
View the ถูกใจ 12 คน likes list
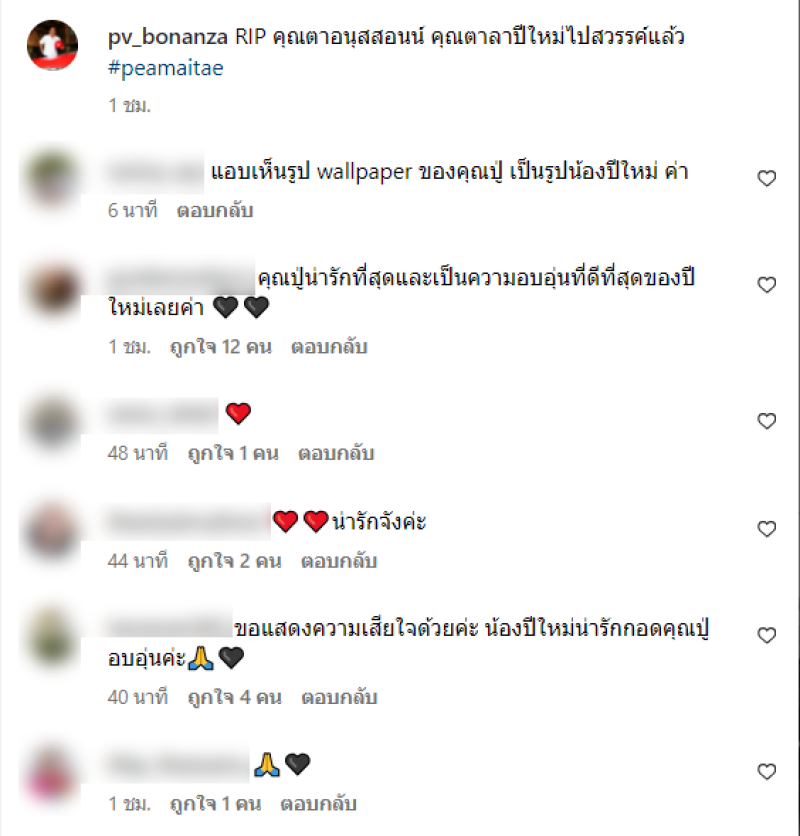click(221, 347)
